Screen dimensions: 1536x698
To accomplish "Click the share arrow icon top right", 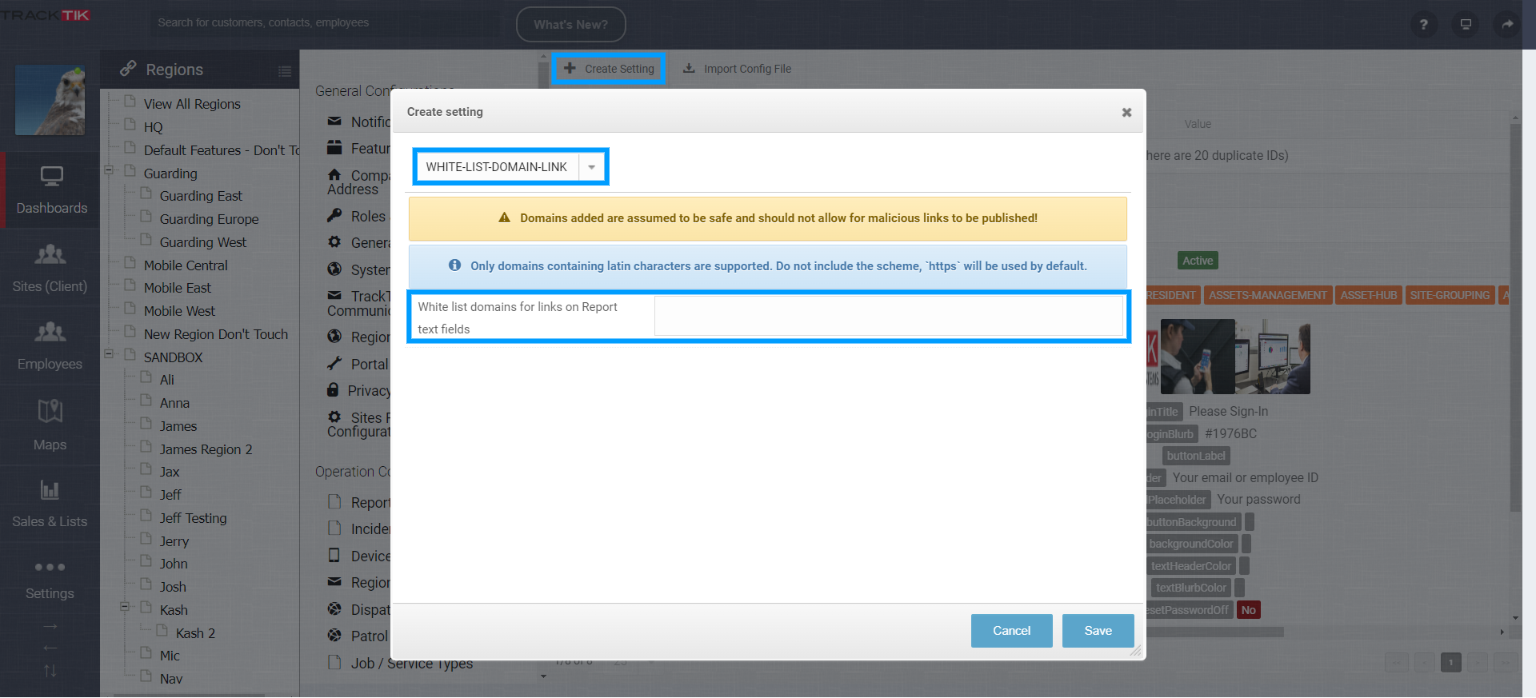I will 1506,24.
